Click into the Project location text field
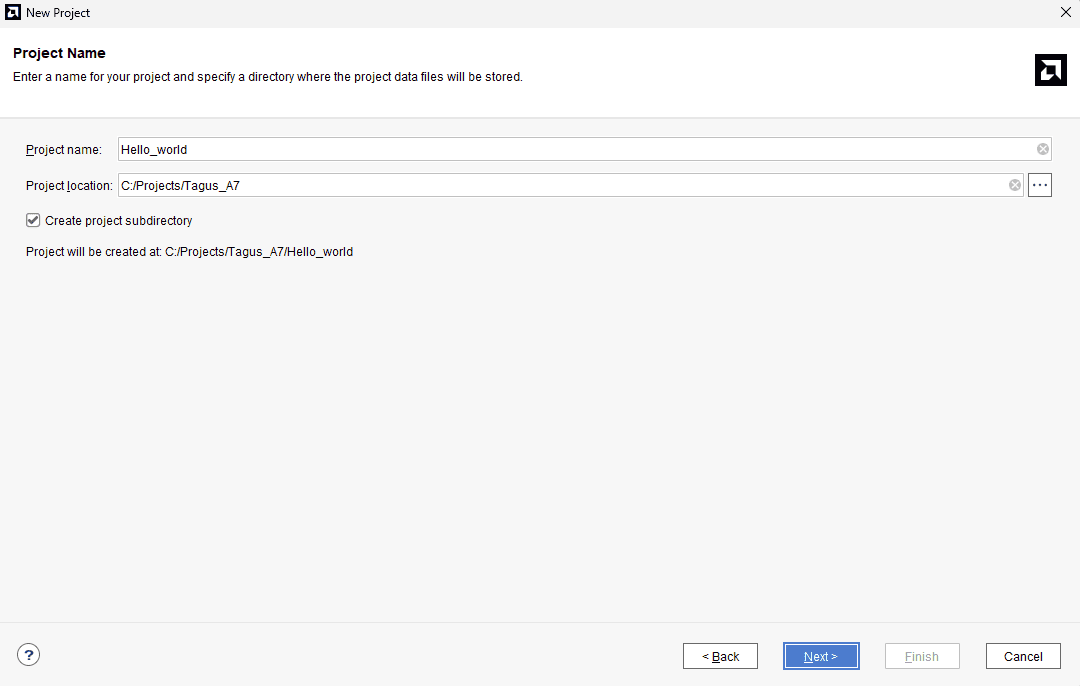1080x686 pixels. click(560, 185)
